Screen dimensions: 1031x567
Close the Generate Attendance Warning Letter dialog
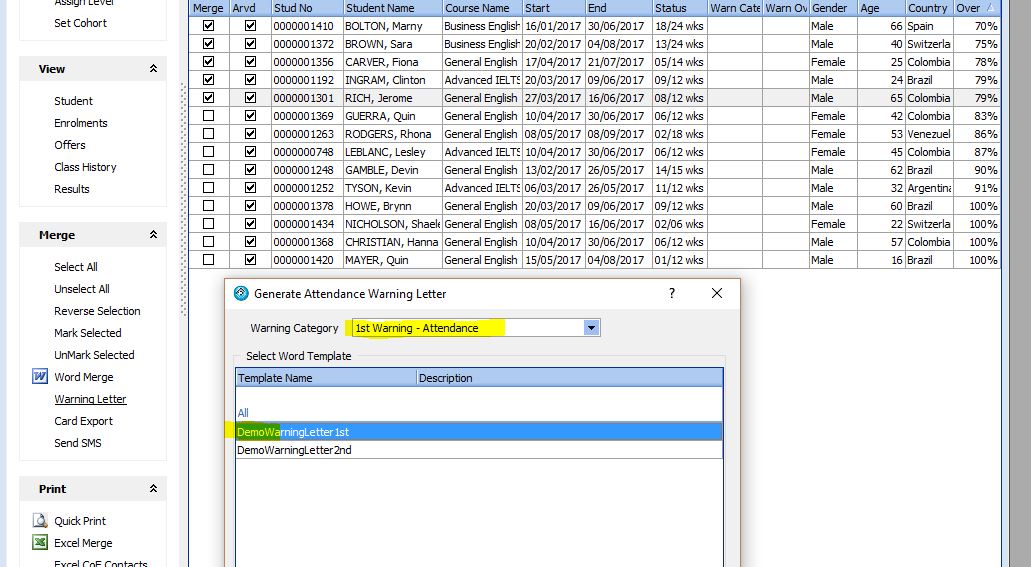coord(716,293)
